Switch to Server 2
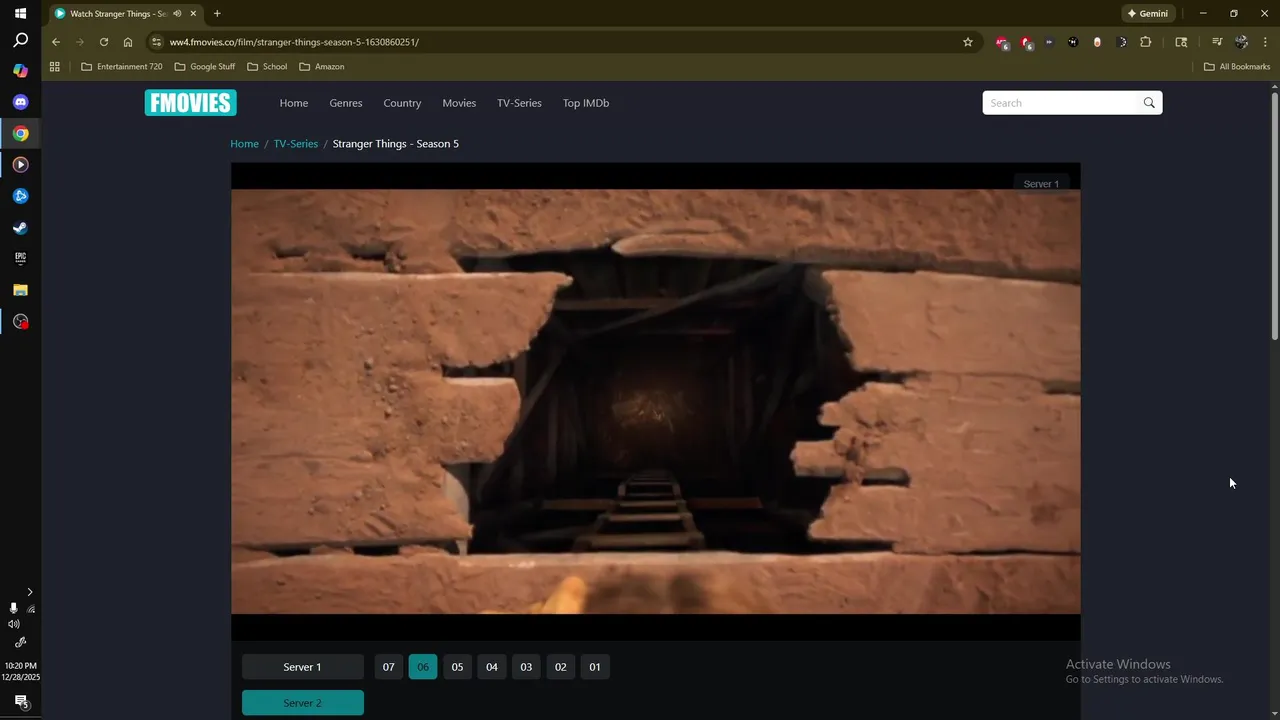The height and width of the screenshot is (720, 1280). [x=303, y=703]
